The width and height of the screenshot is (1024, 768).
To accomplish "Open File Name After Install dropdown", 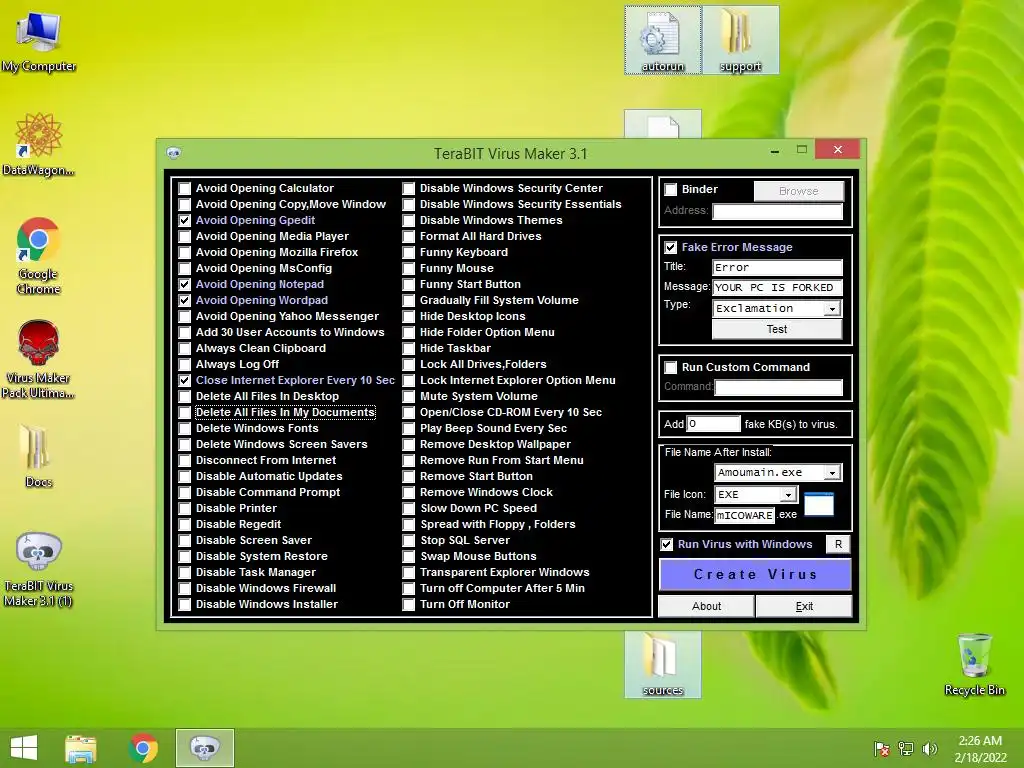I will pyautogui.click(x=831, y=473).
